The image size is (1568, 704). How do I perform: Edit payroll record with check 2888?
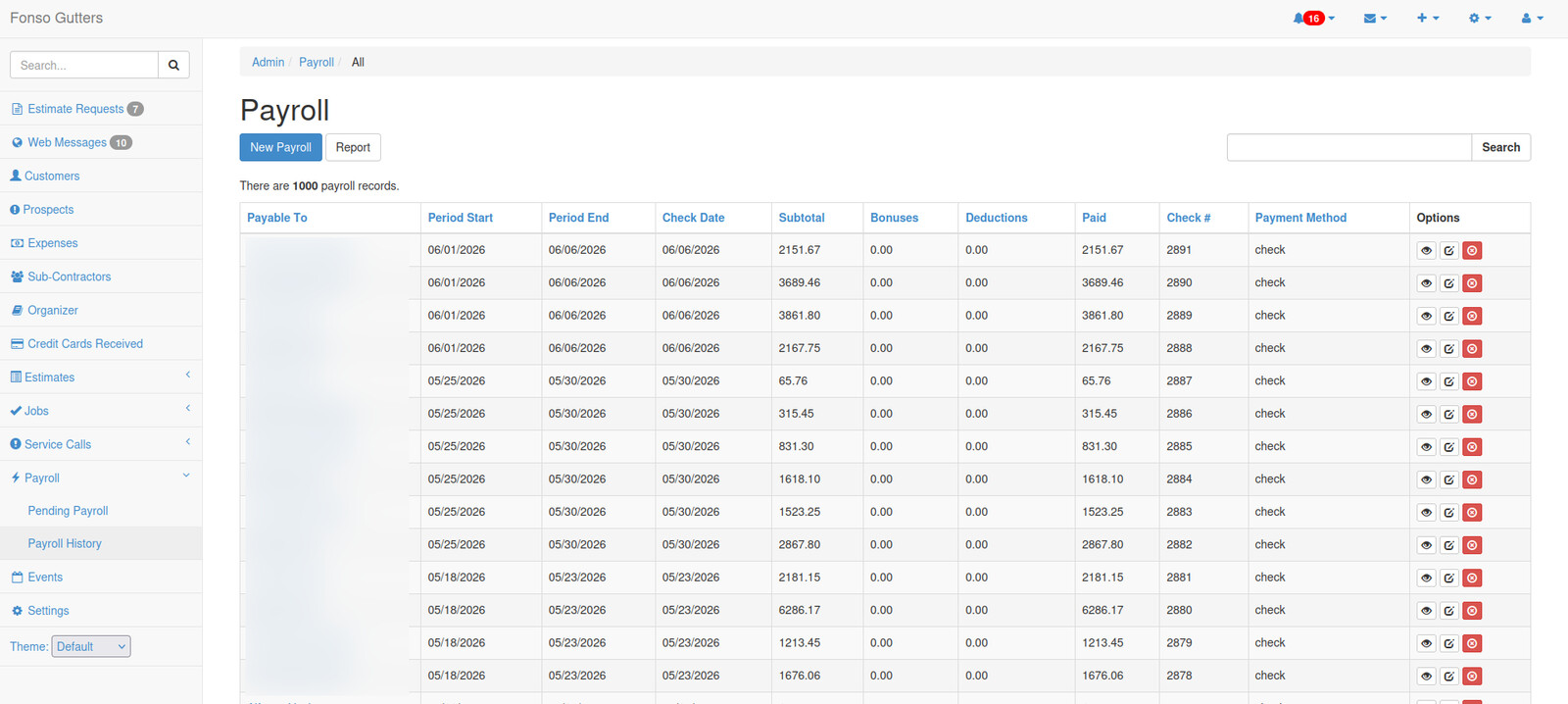point(1449,349)
